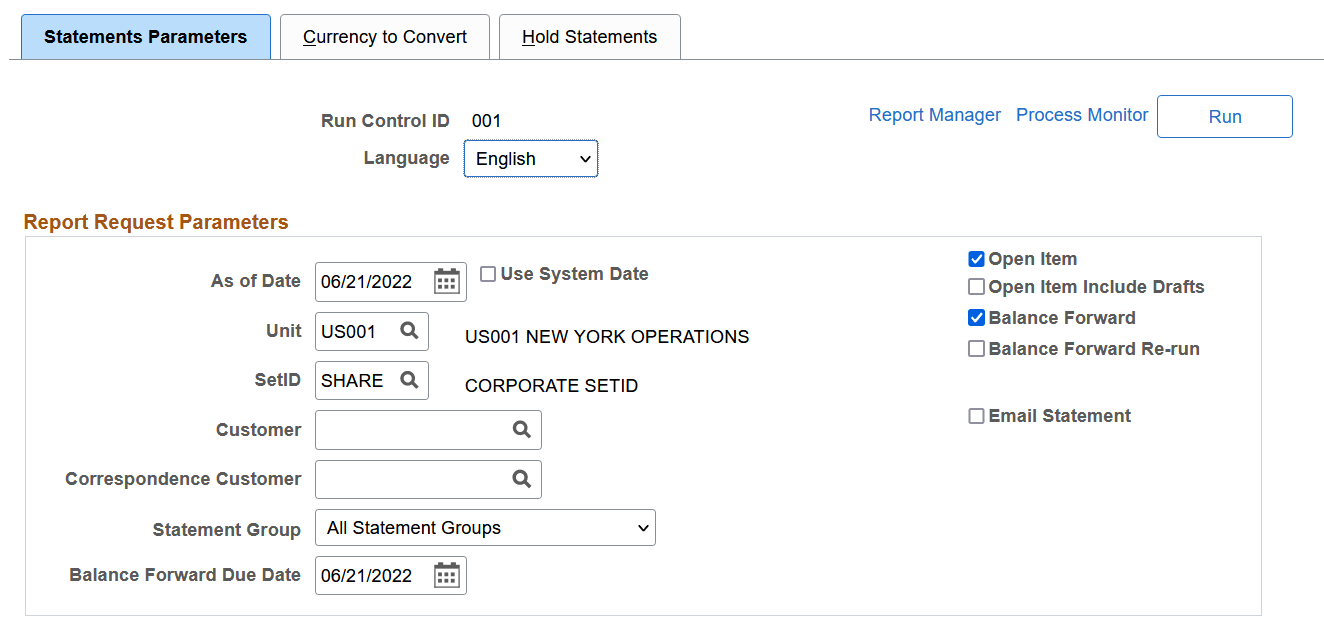Open the Correspondence Customer lookup
The height and width of the screenshot is (630, 1324).
click(521, 479)
